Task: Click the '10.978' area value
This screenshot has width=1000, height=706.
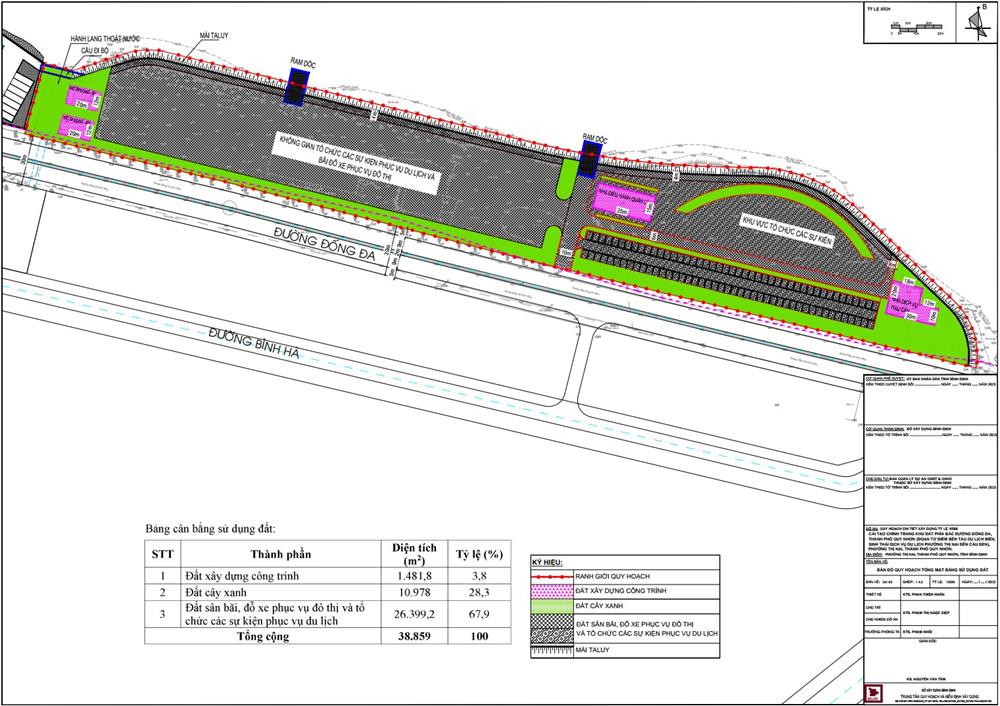Action: pyautogui.click(x=415, y=592)
